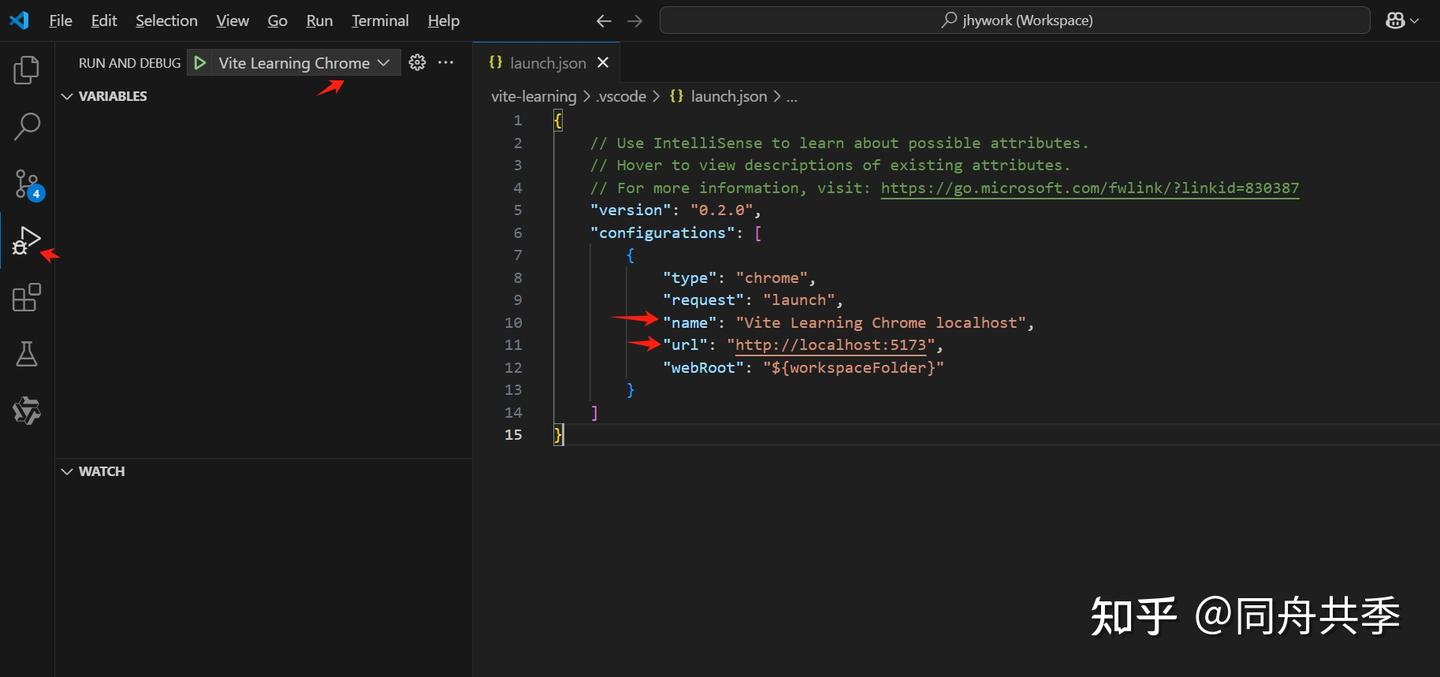Open the Extensions view icon
This screenshot has width=1440, height=677.
tap(26, 297)
